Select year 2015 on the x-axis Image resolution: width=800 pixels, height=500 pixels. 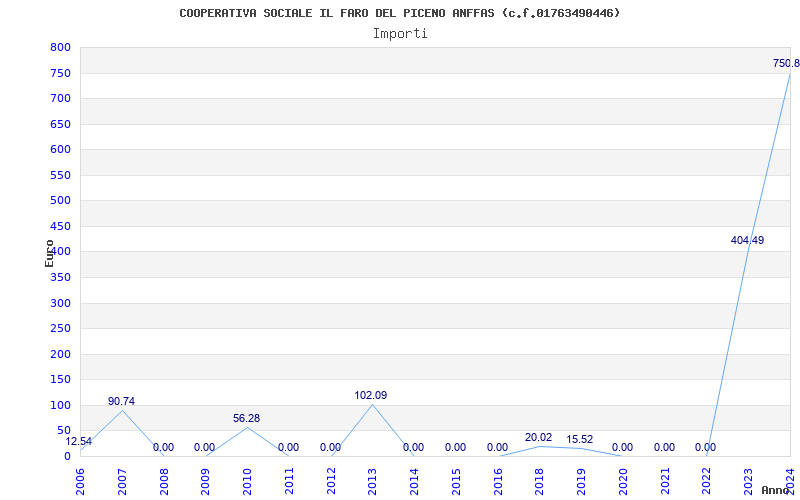(x=456, y=482)
